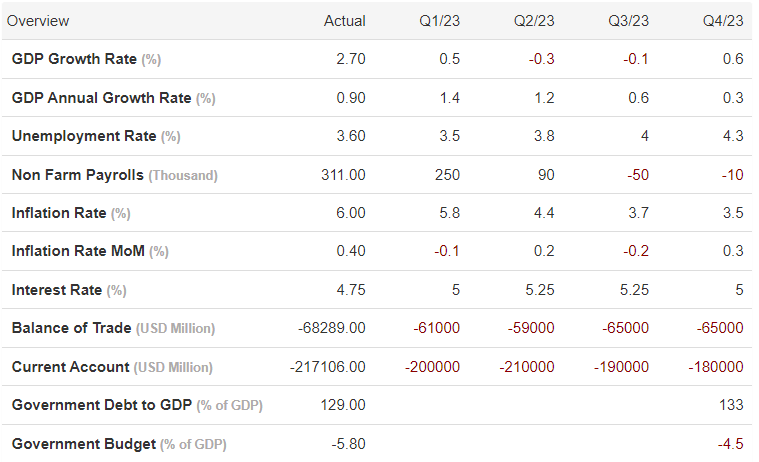Select Inflation Rate MoM actual value 0.40

click(x=351, y=251)
